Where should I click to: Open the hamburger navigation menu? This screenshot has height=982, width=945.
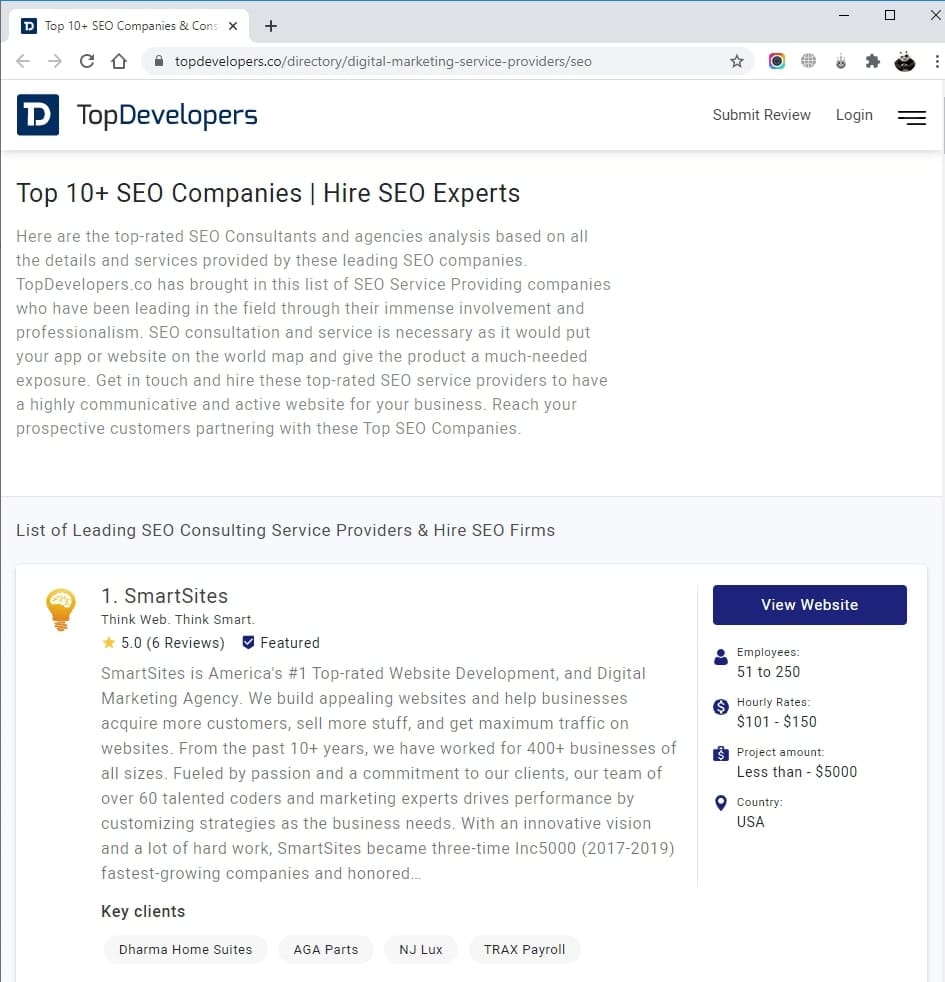tap(912, 117)
